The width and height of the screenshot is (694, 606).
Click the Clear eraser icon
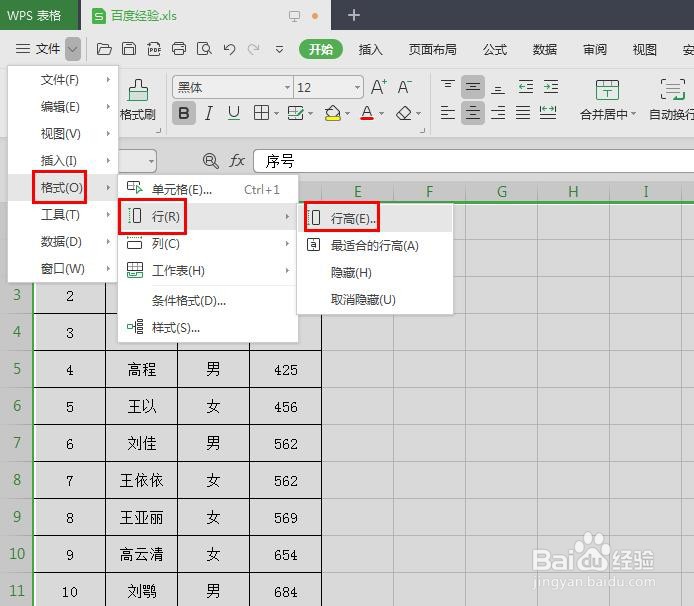(x=404, y=113)
